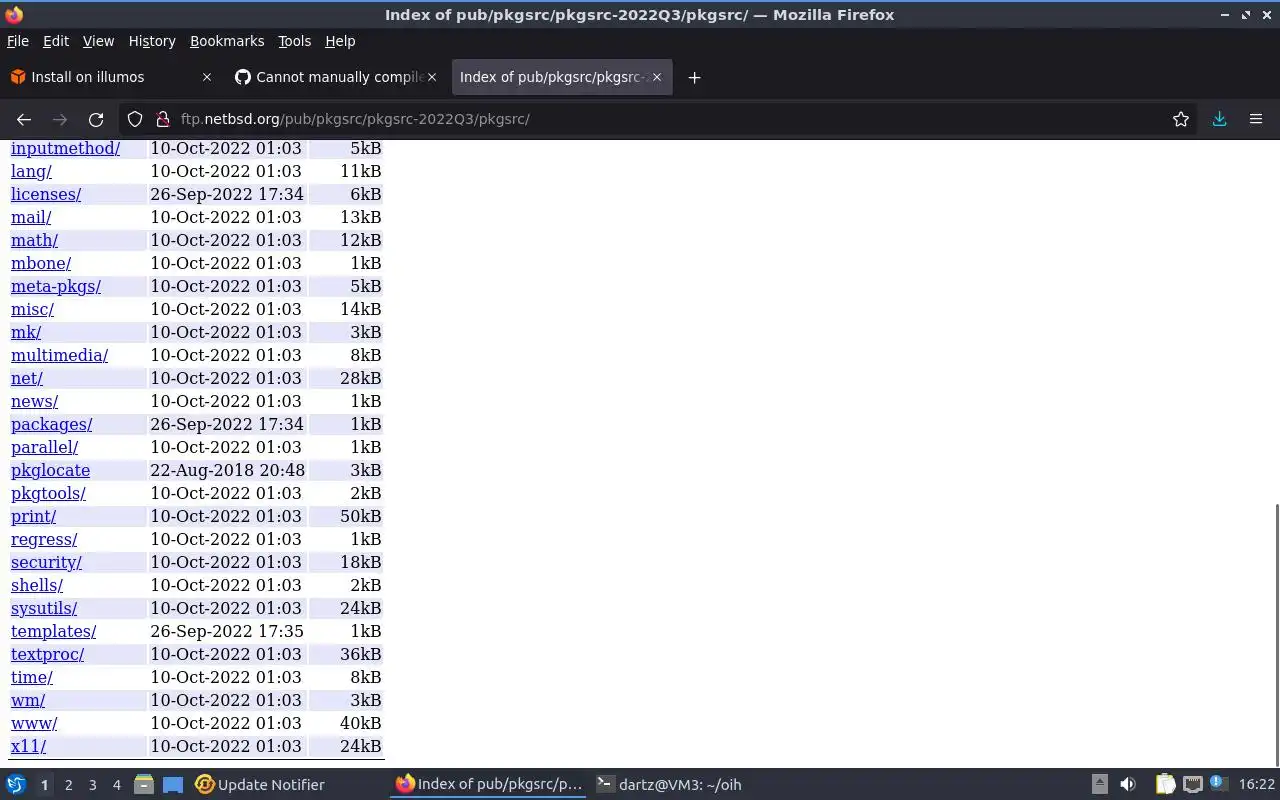Open the Bookmarks menu
The height and width of the screenshot is (800, 1280).
coord(227,41)
